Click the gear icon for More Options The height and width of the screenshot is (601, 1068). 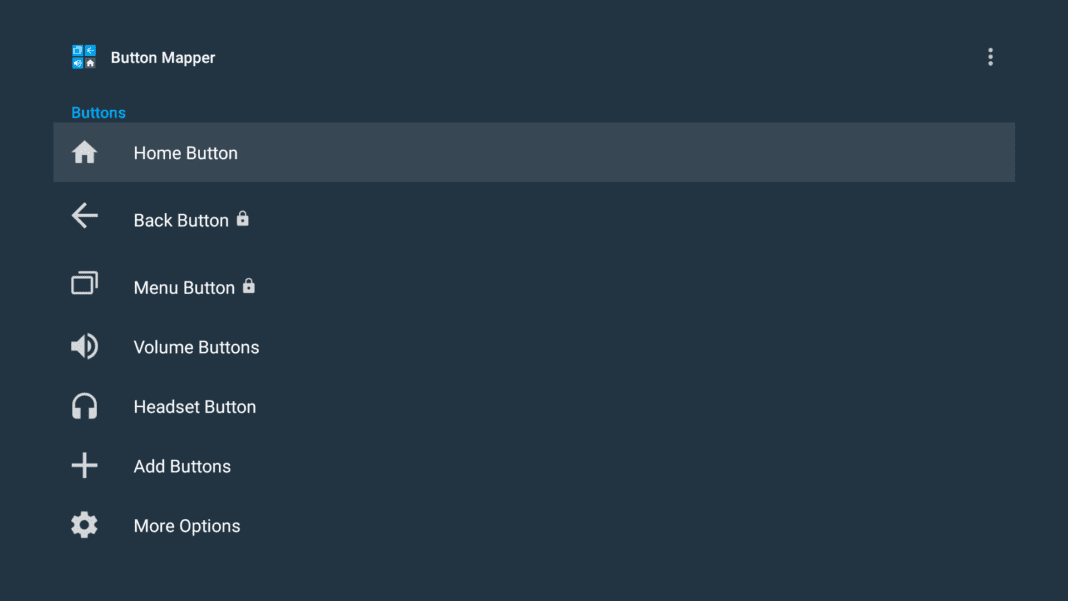pyautogui.click(x=85, y=525)
